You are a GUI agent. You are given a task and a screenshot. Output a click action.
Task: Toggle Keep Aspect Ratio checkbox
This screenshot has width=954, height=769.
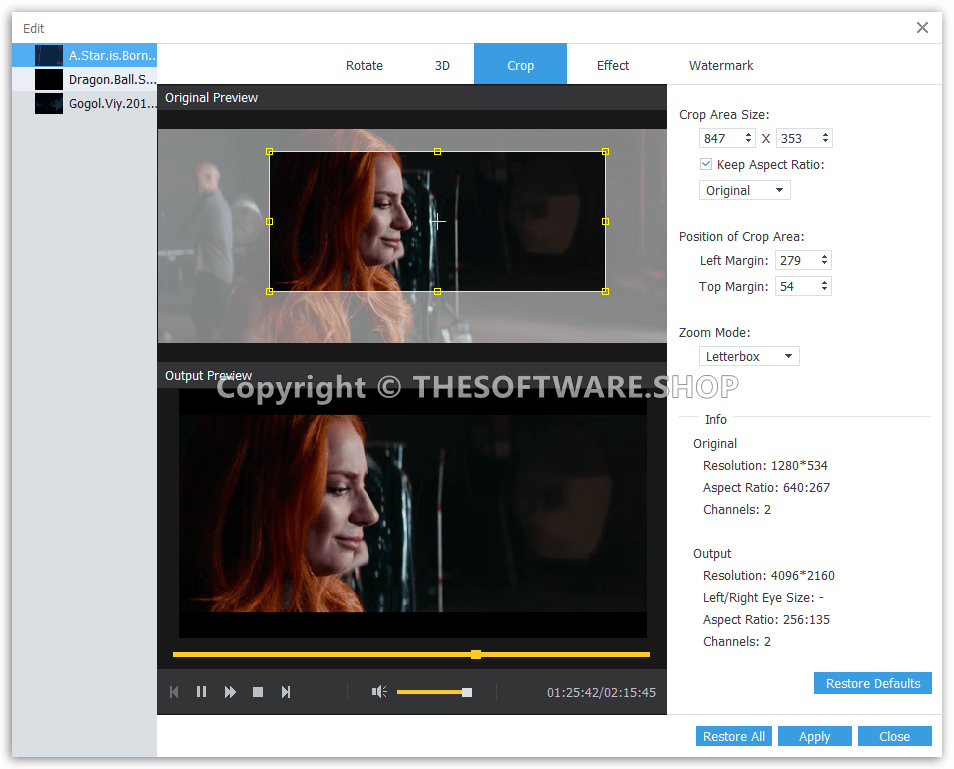coord(706,164)
